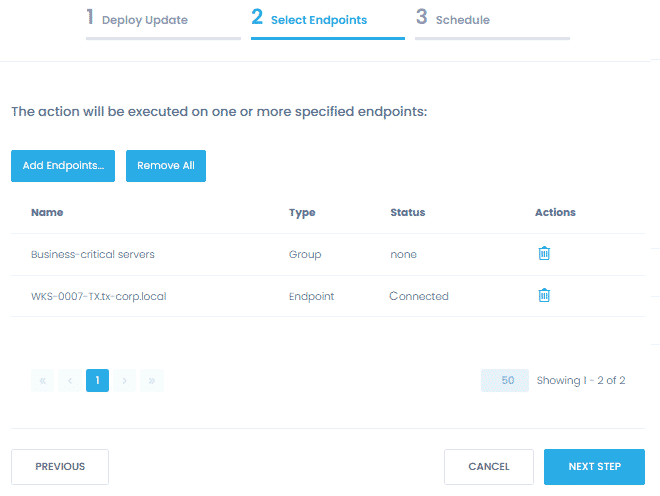Image resolution: width=660 pixels, height=496 pixels.
Task: Go to first page of results
Action: [43, 380]
